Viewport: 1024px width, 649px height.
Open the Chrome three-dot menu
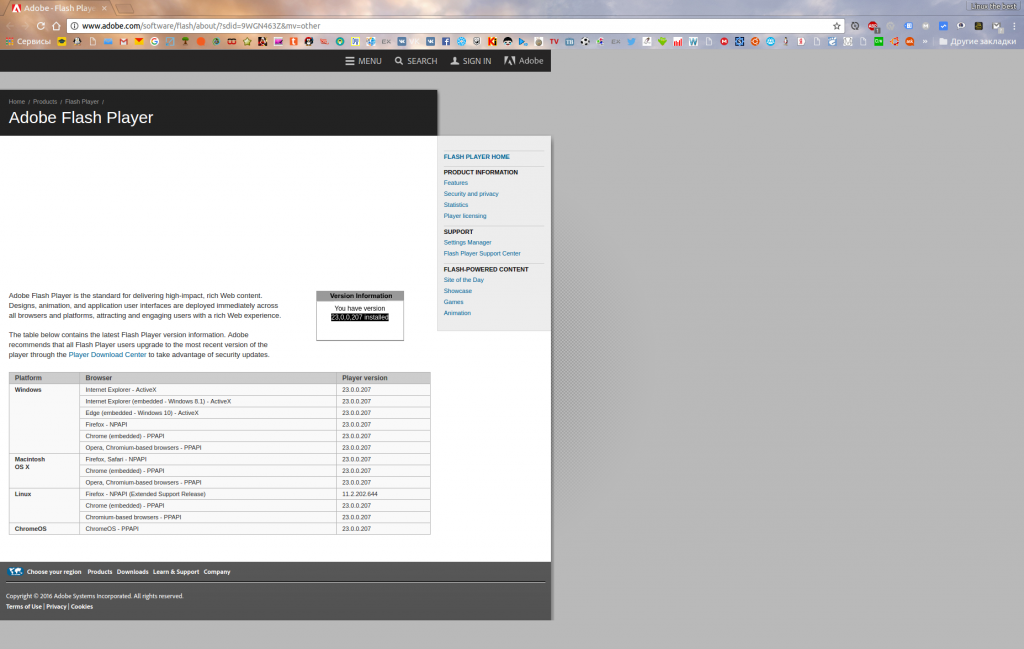(x=1012, y=25)
